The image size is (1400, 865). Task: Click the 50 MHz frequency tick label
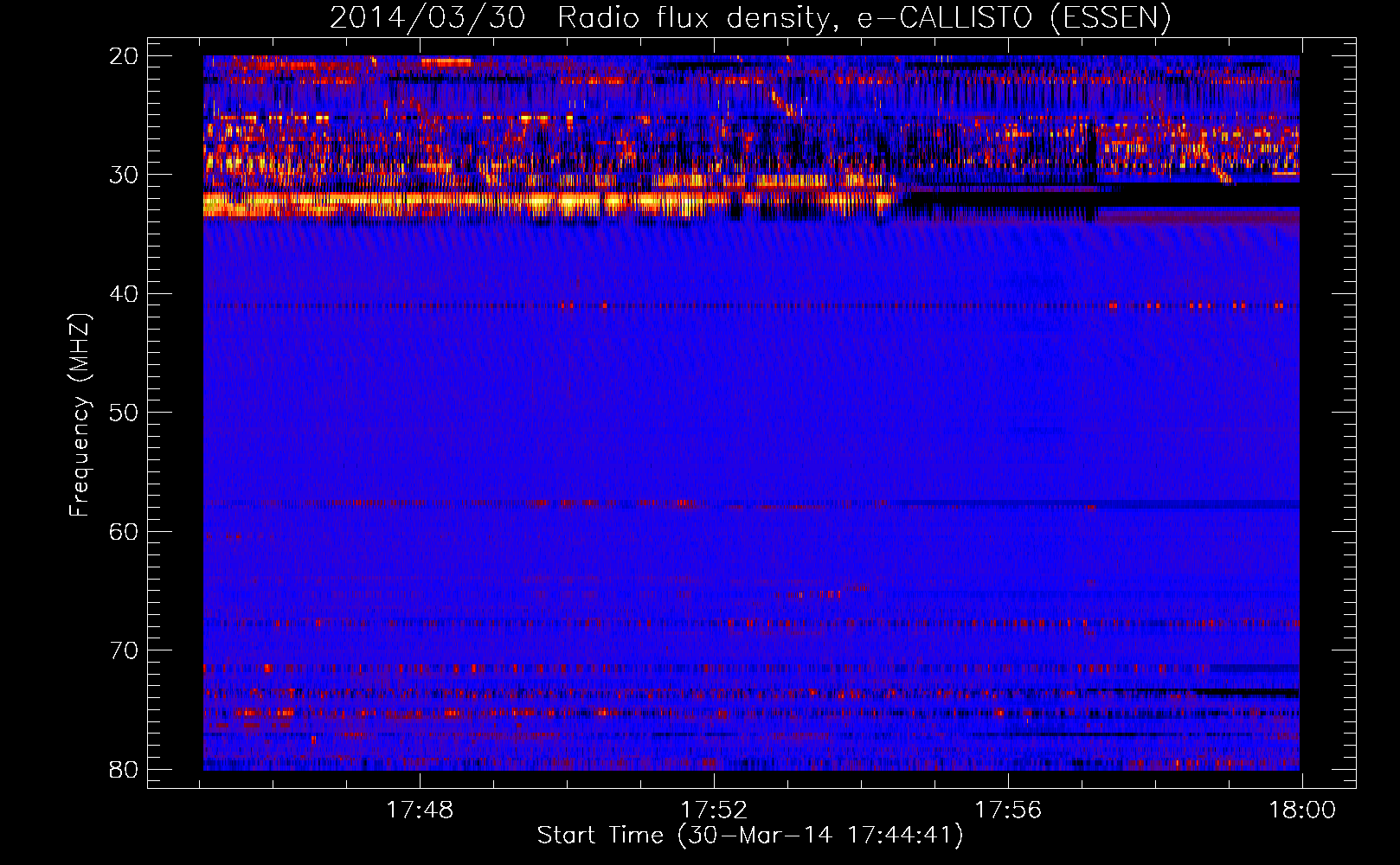tap(124, 413)
